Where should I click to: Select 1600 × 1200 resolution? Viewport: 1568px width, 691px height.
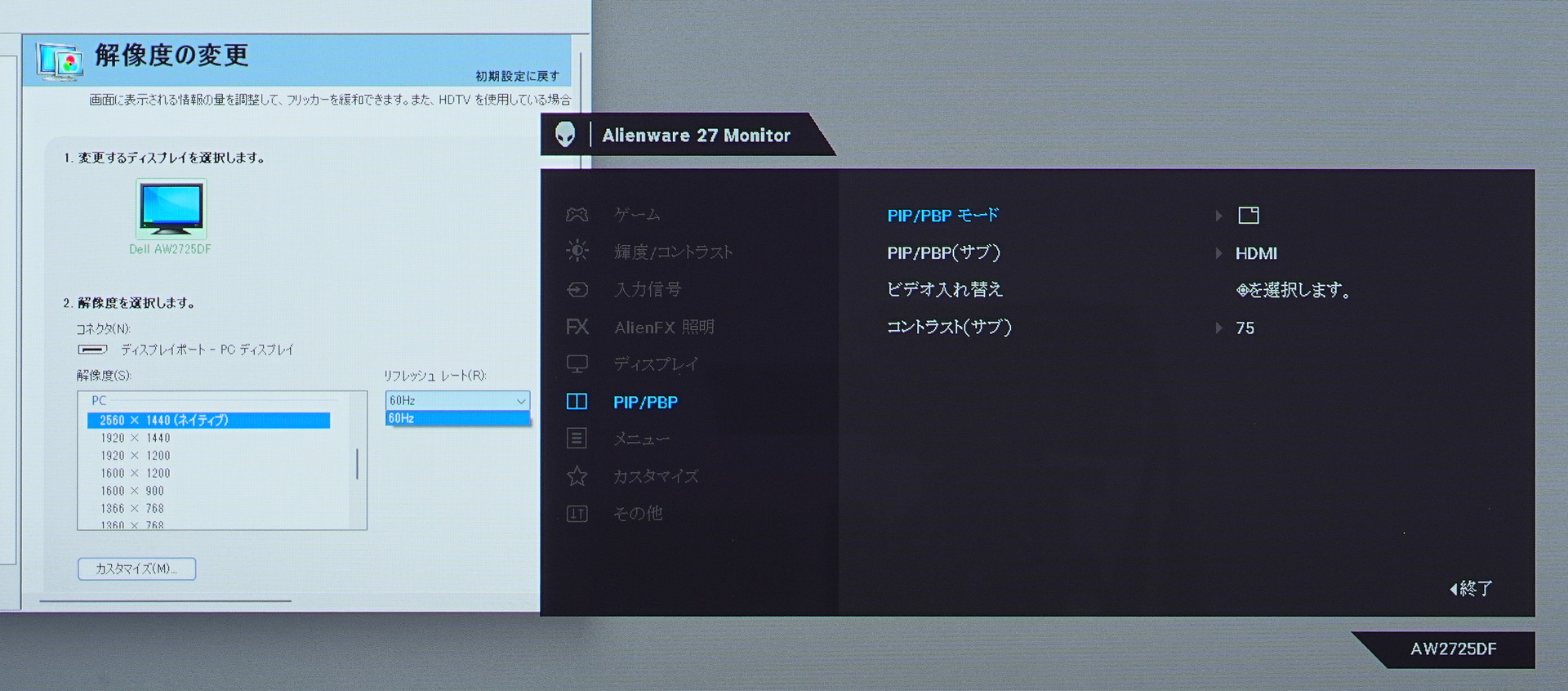136,473
